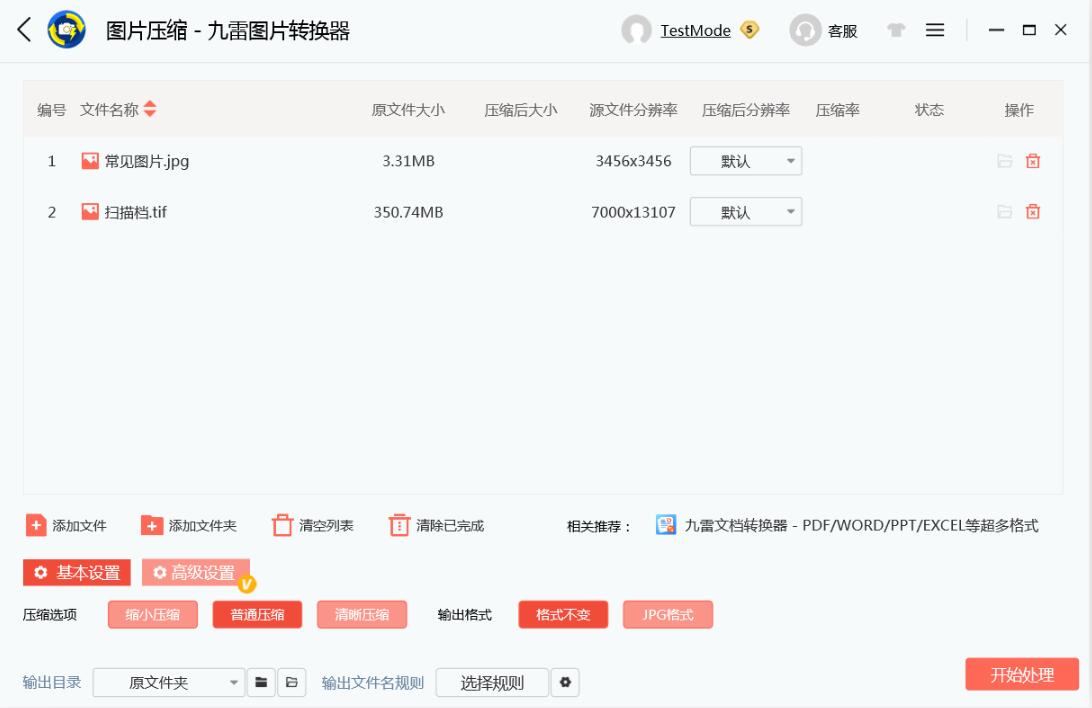Open the 九雷文档转换器 recommendation link
Screen dimensions: 1092x708
click(861, 526)
